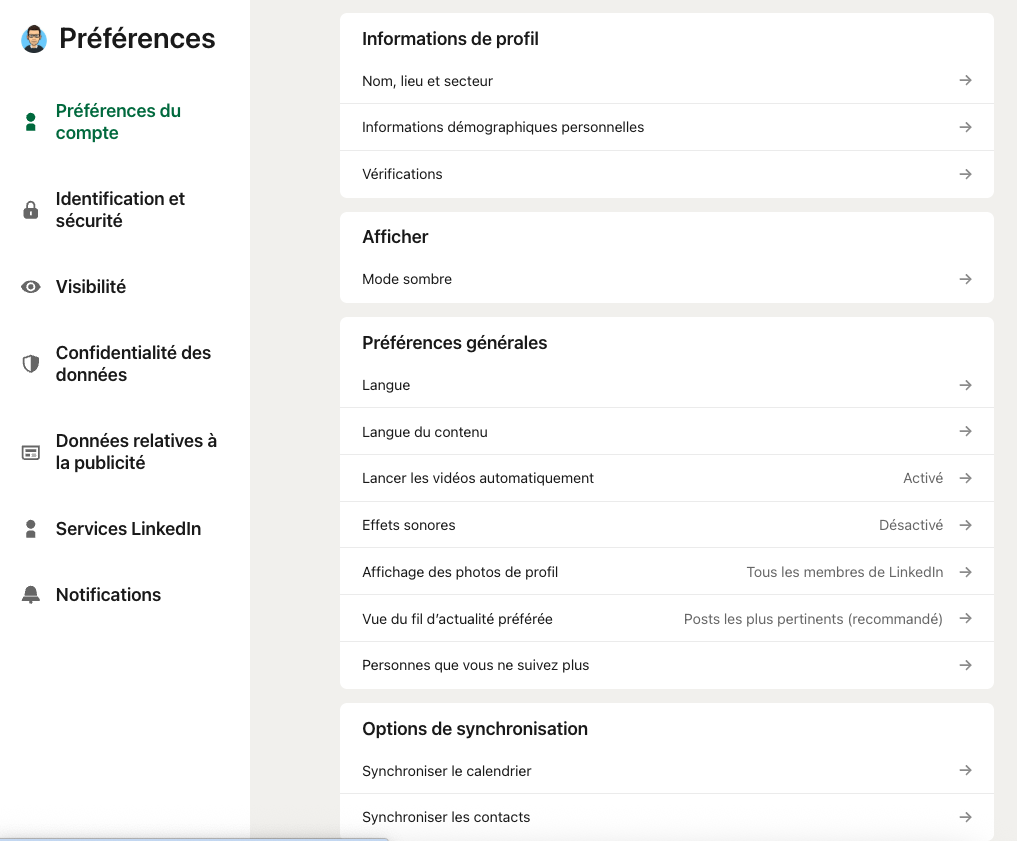The width and height of the screenshot is (1017, 841).
Task: Expand Affichage des photos de profil arrow
Action: (965, 572)
